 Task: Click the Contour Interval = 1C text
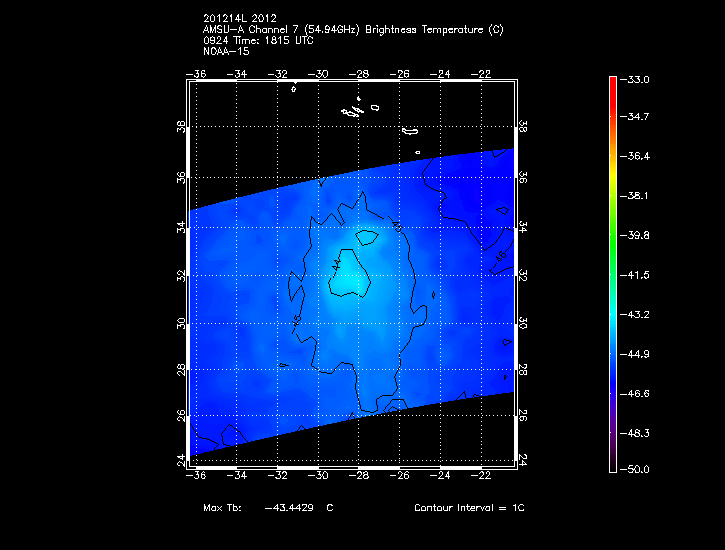pos(469,508)
